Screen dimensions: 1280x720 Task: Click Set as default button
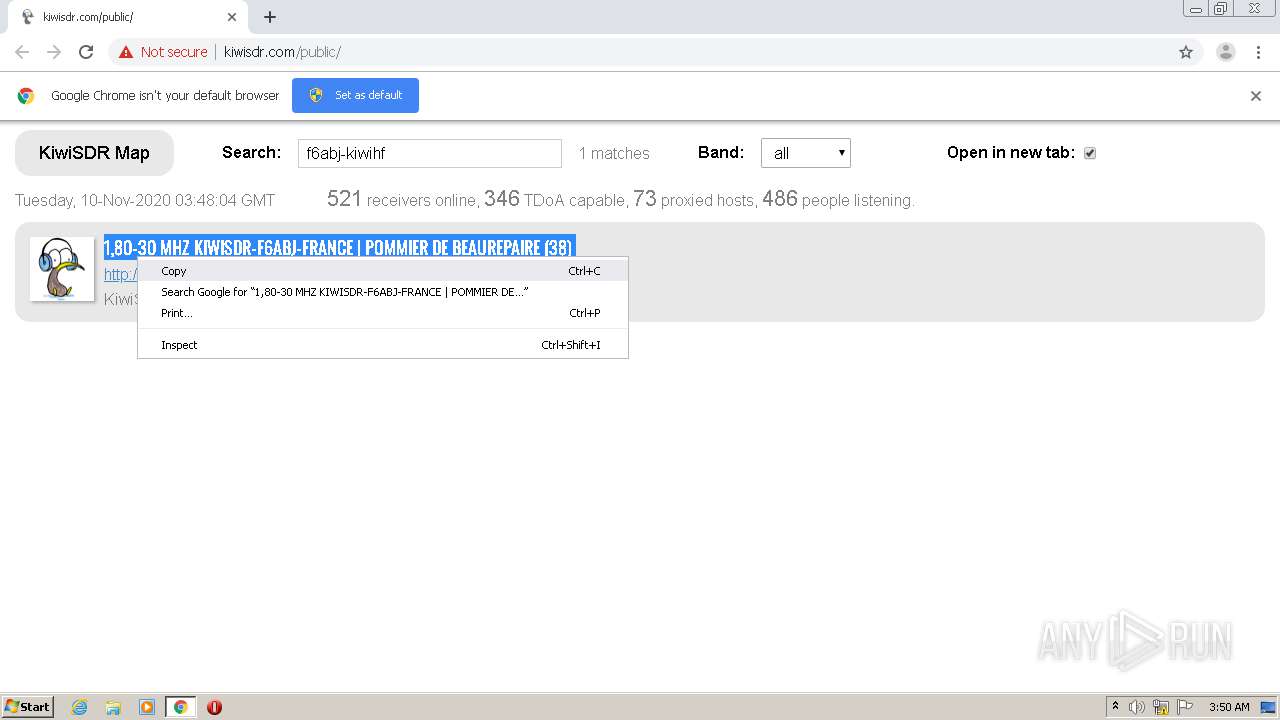pos(355,95)
